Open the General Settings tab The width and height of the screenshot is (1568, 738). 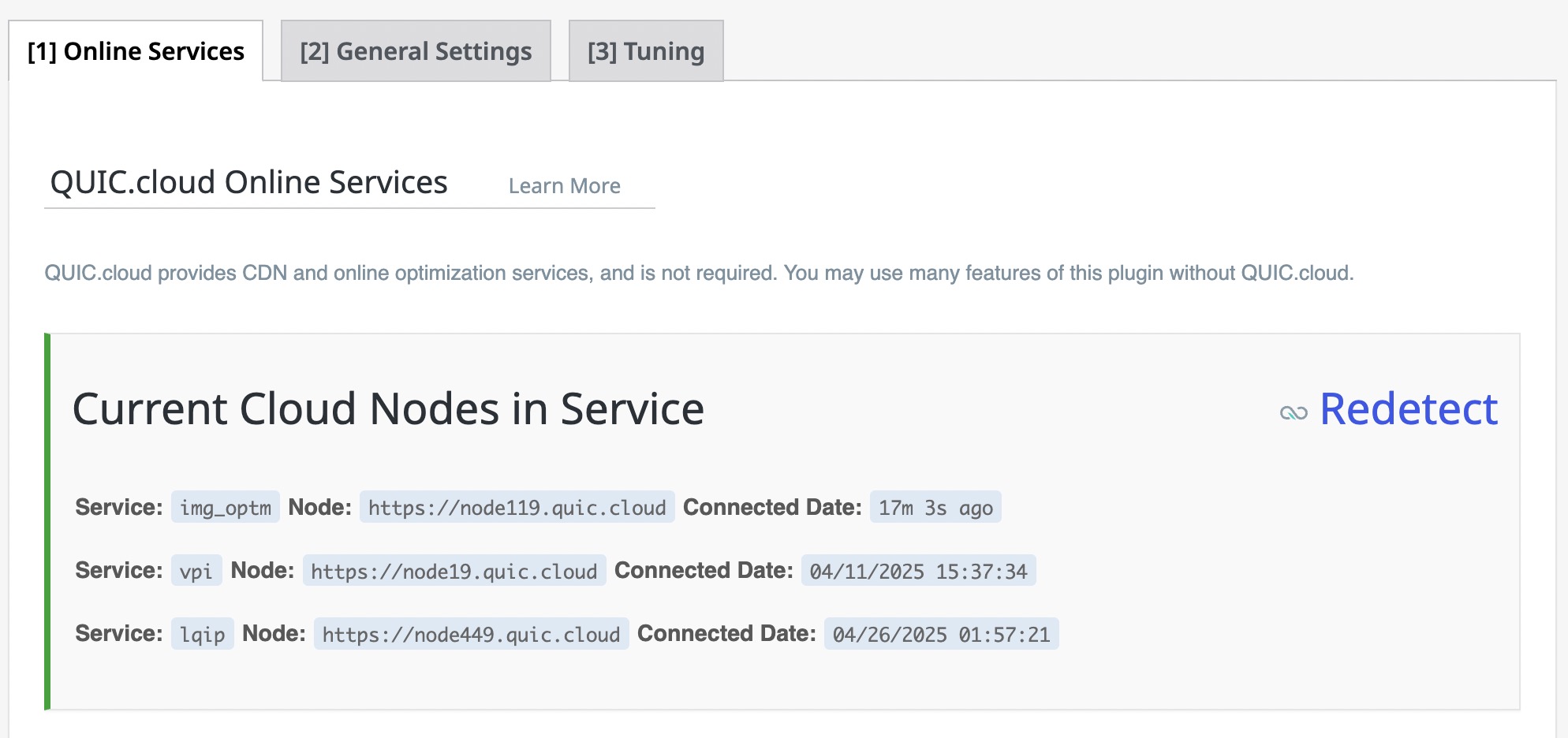point(416,51)
